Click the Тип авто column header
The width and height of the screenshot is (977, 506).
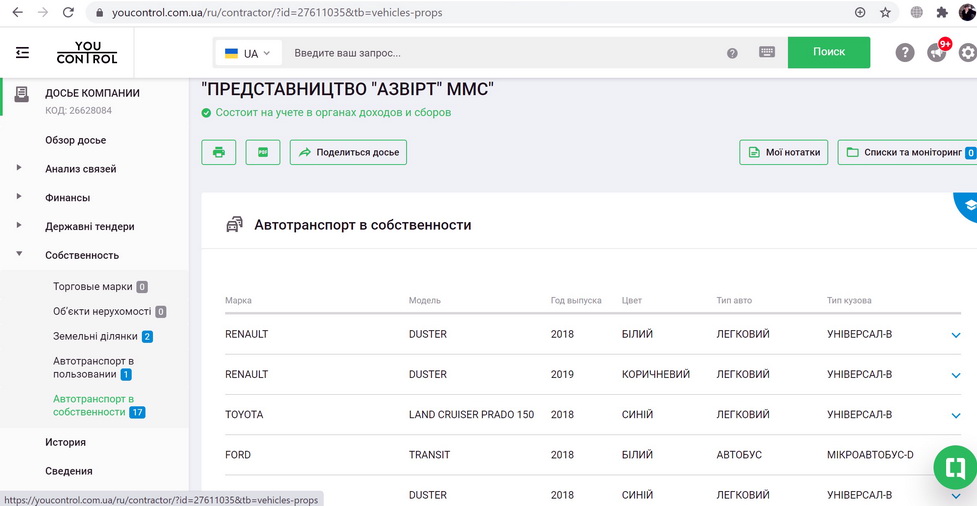(x=734, y=300)
